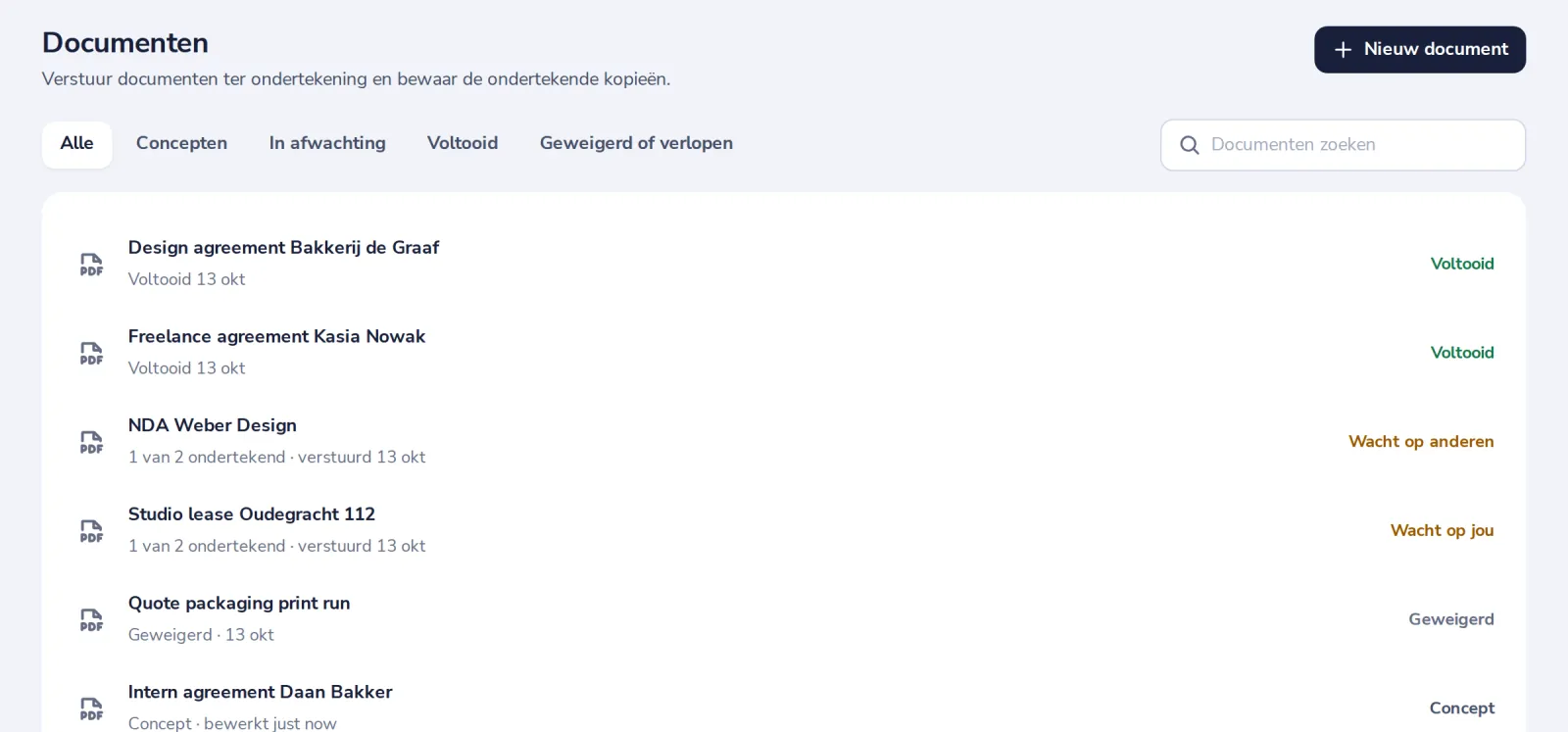Click PDF icon beside Freelance agreement Kasia Nowak
The height and width of the screenshot is (732, 1568).
point(91,354)
